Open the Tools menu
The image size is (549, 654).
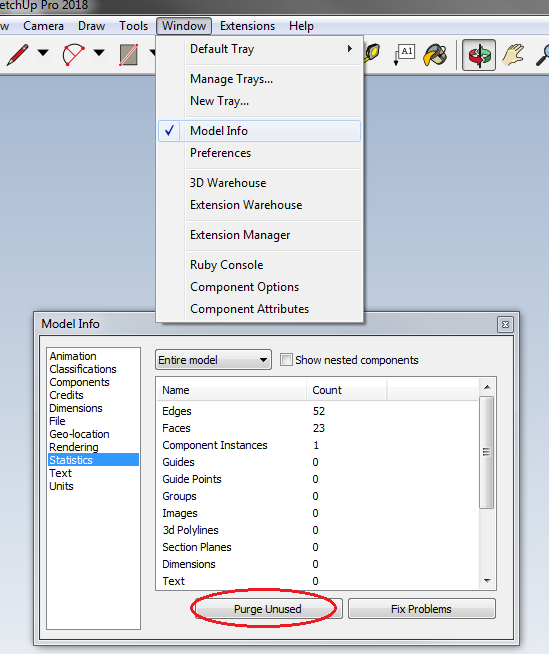pyautogui.click(x=133, y=26)
